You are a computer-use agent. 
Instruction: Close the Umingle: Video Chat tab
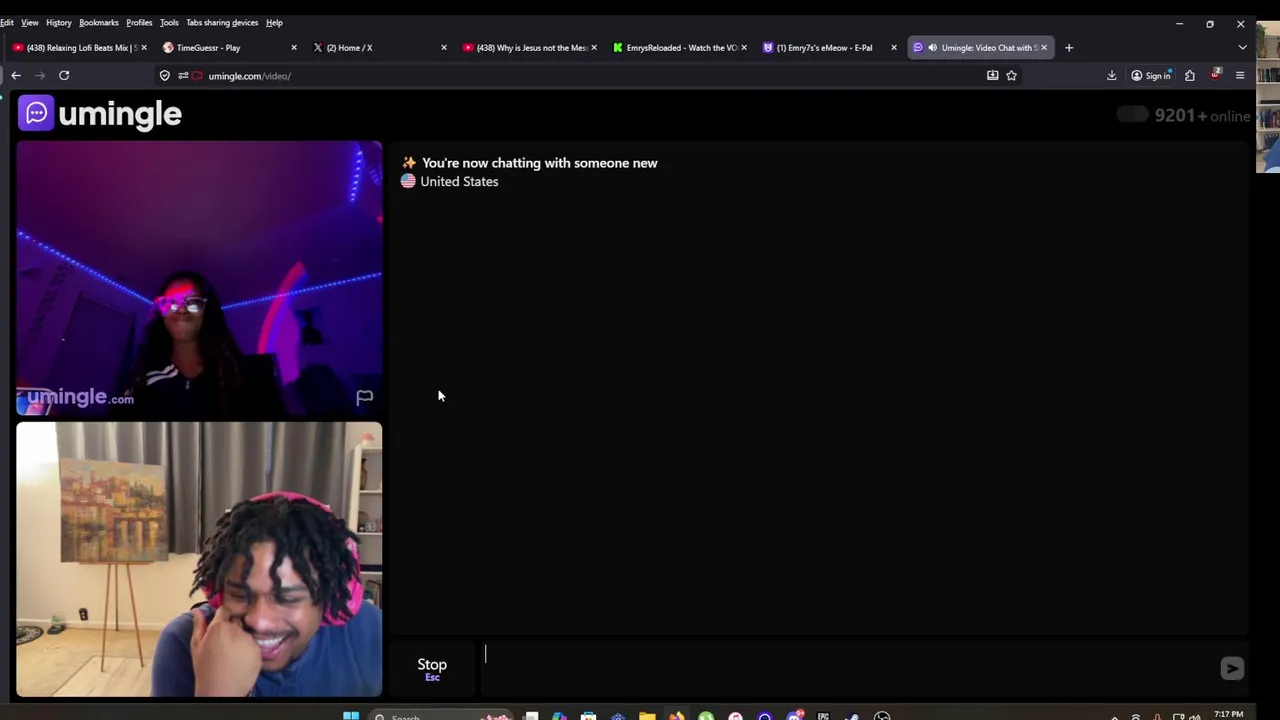[x=1044, y=47]
